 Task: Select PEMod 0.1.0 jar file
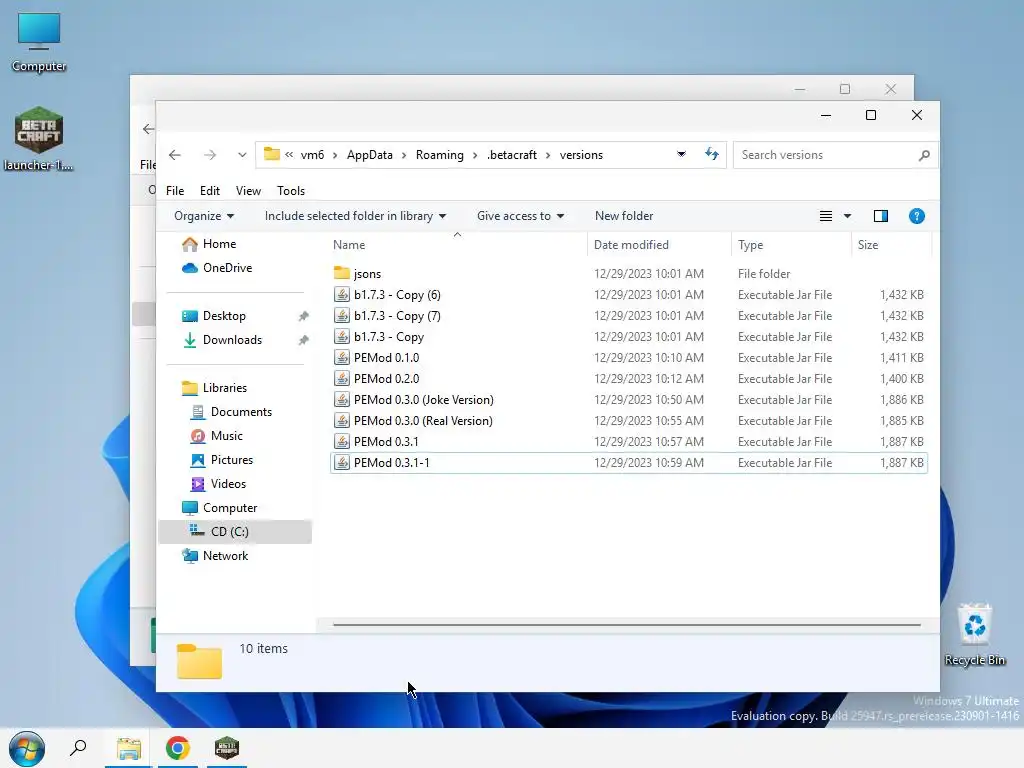pyautogui.click(x=628, y=358)
